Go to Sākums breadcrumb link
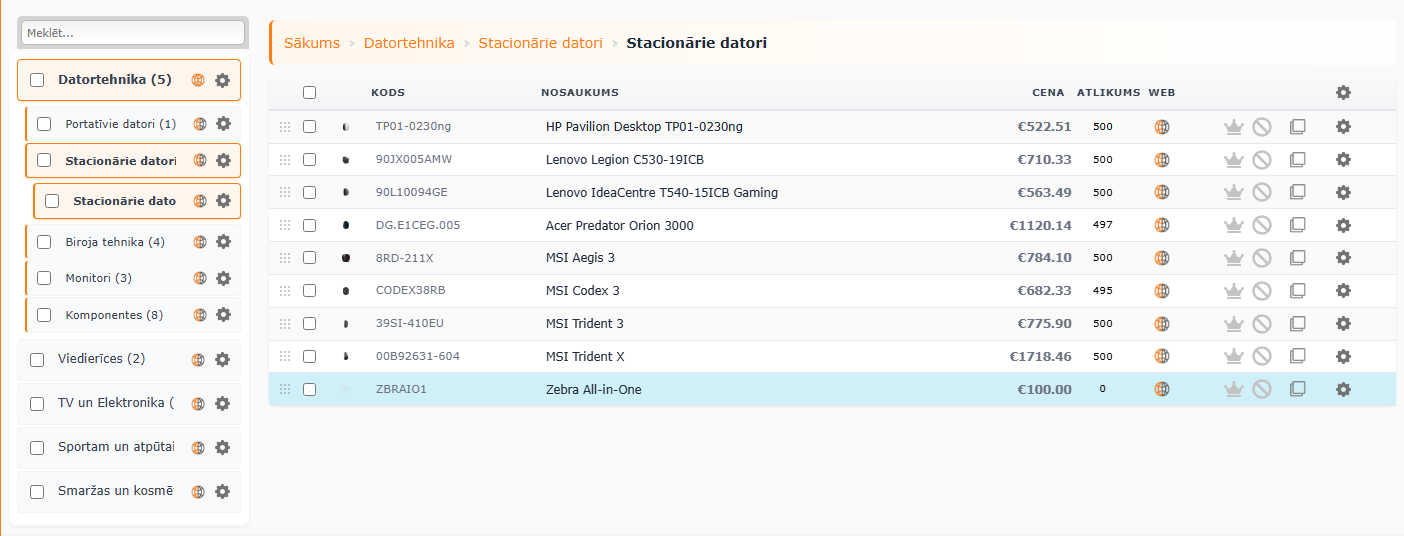1404x536 pixels. coord(312,43)
